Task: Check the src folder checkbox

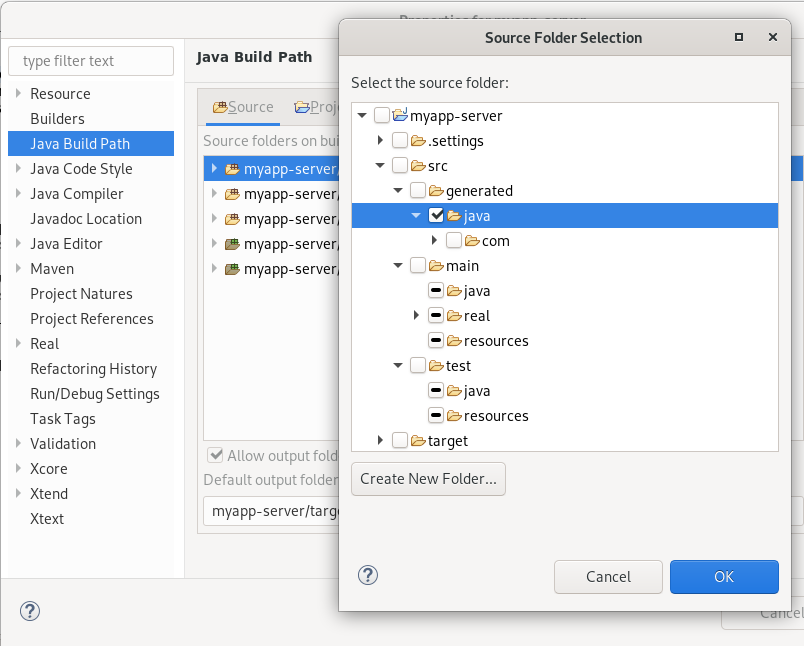Action: pos(400,165)
